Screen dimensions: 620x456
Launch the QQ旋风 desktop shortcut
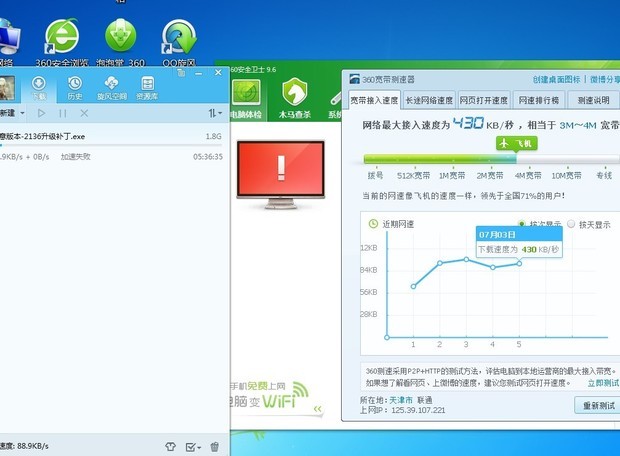[179, 42]
